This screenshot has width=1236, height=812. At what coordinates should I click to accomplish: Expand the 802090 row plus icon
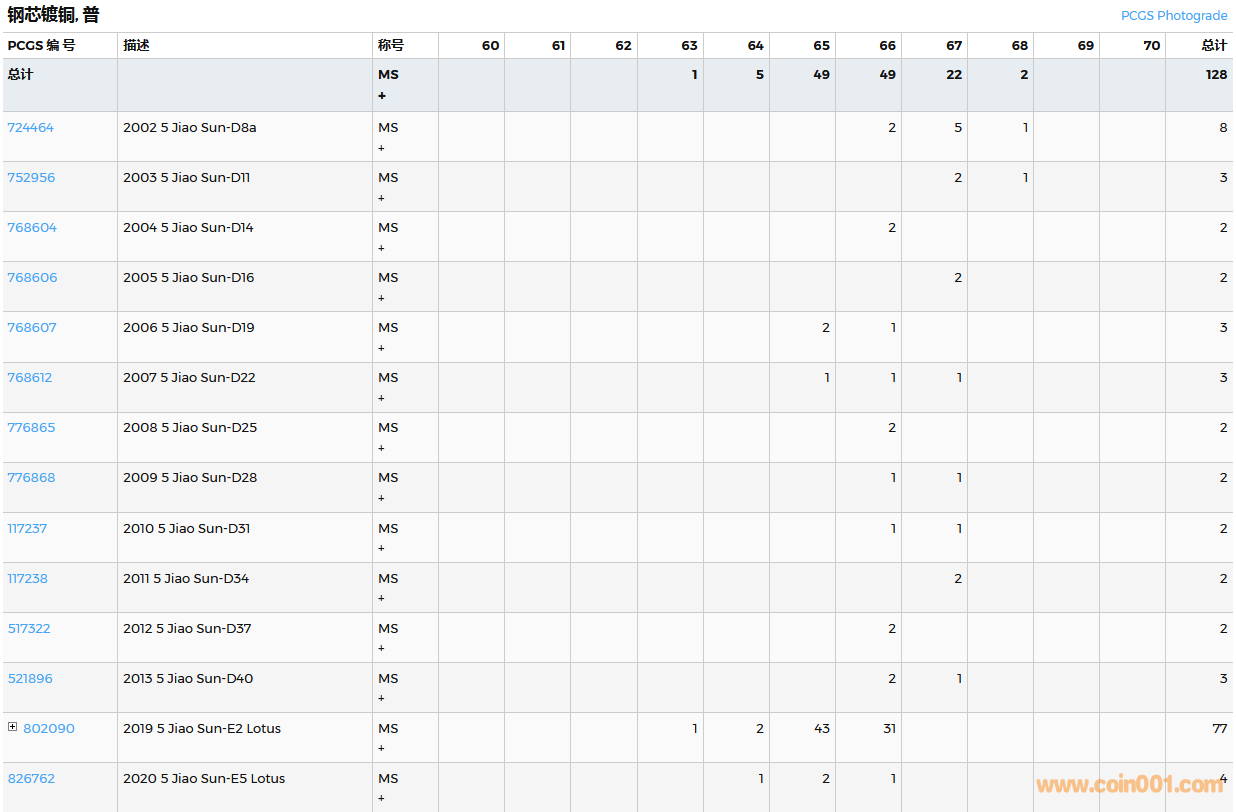(13, 728)
